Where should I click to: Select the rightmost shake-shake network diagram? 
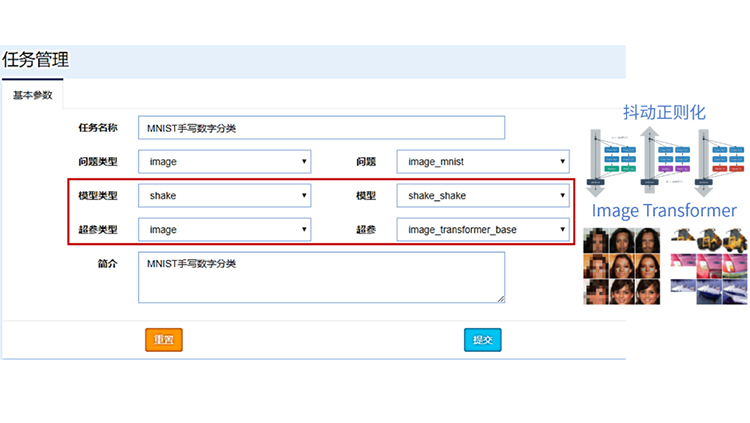(x=724, y=158)
